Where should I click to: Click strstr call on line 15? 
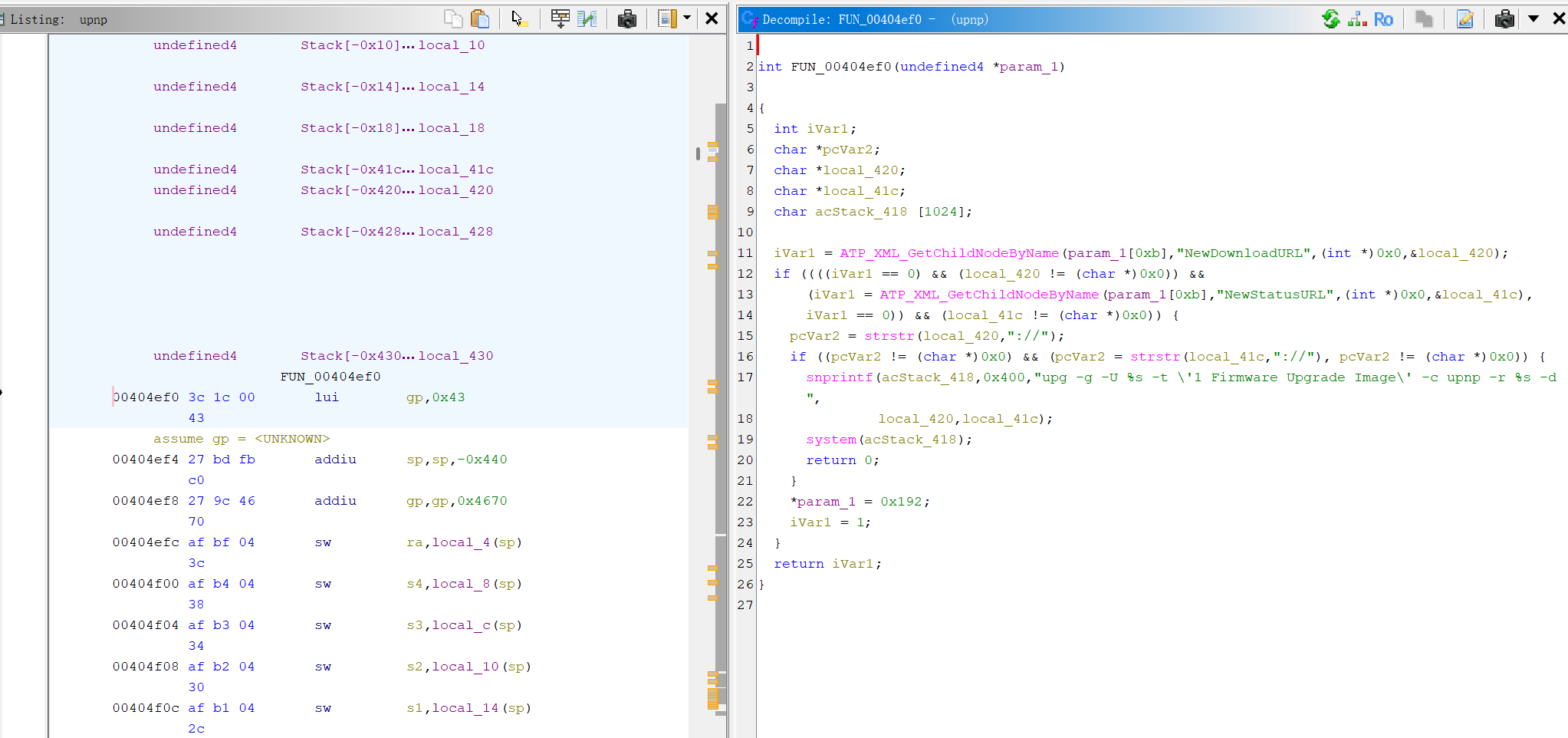tap(889, 335)
